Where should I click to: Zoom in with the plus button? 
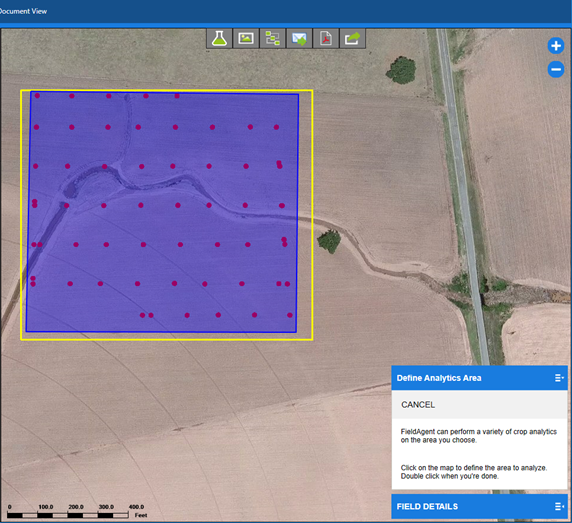[x=556, y=46]
